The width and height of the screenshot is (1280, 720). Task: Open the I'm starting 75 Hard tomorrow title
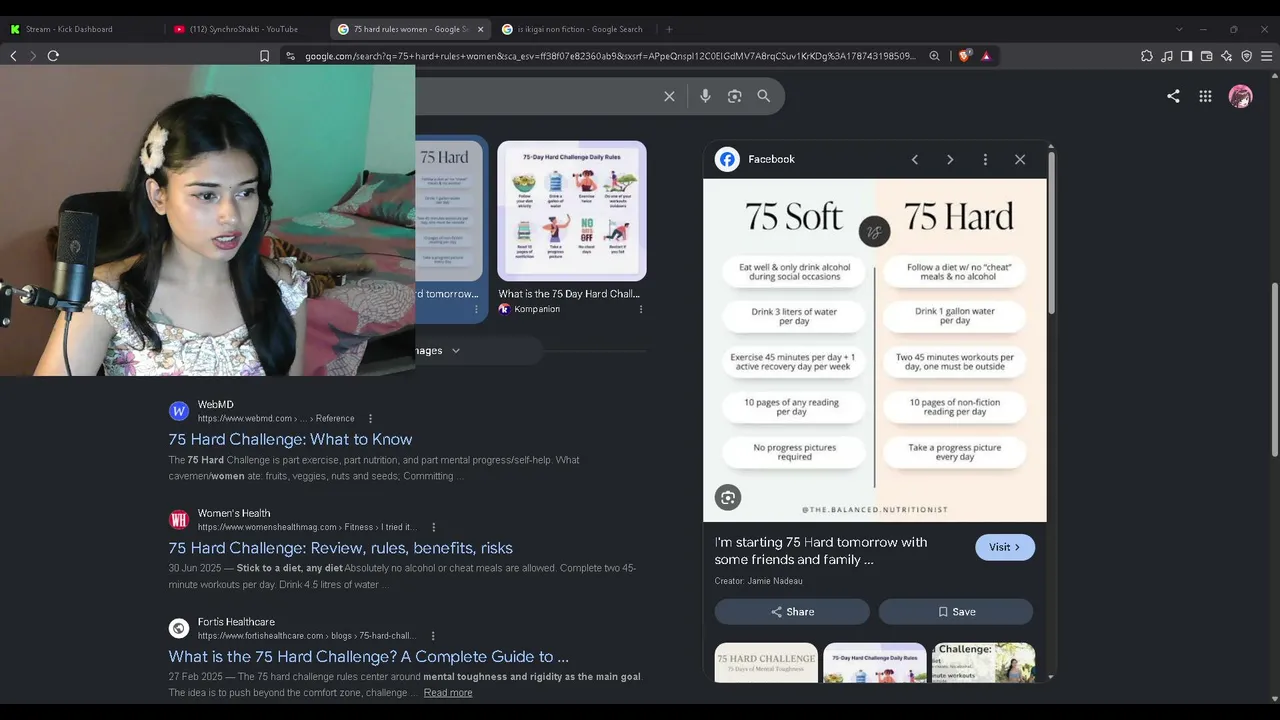point(821,551)
